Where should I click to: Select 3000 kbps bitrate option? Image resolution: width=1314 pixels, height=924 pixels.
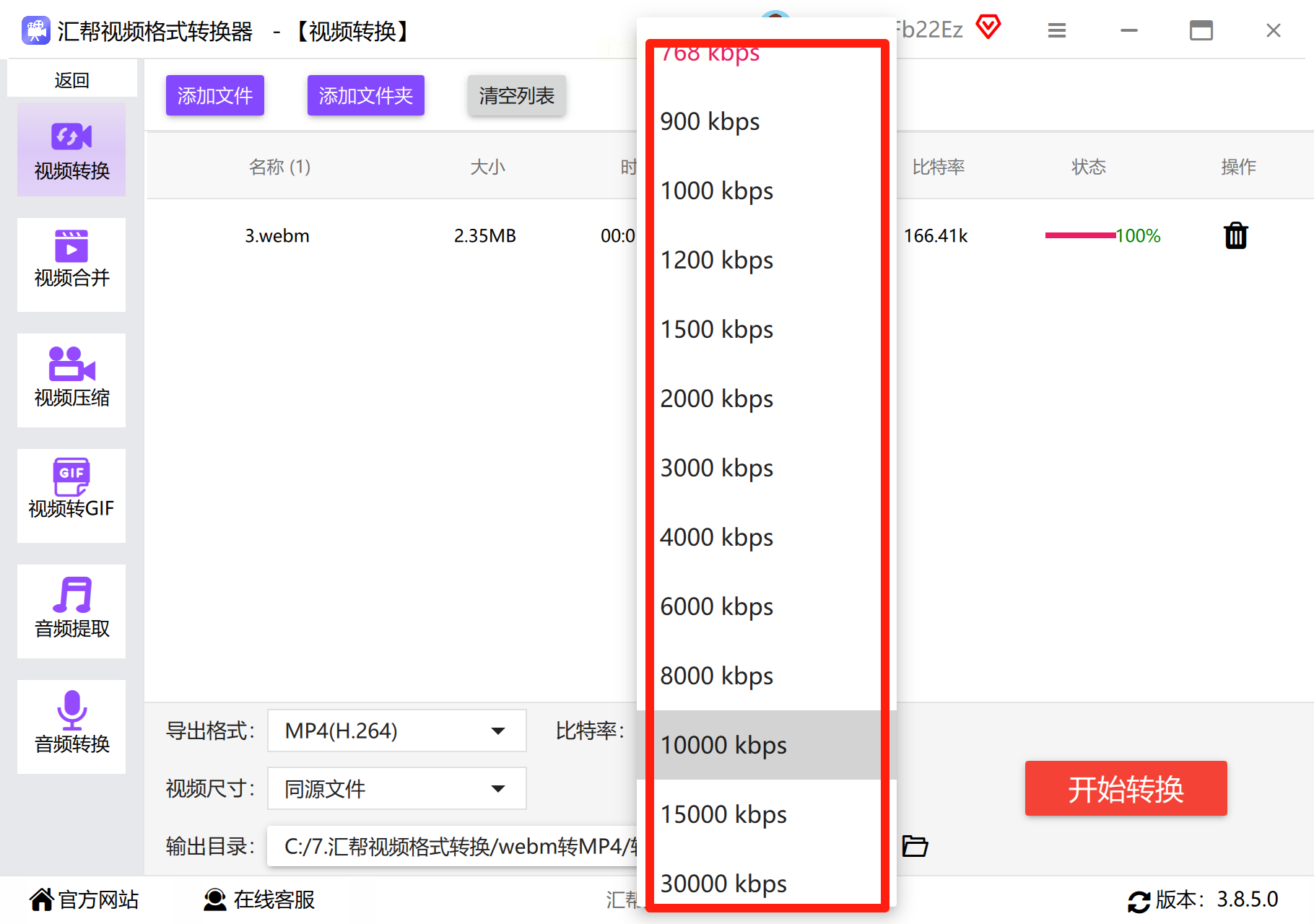pyautogui.click(x=767, y=468)
